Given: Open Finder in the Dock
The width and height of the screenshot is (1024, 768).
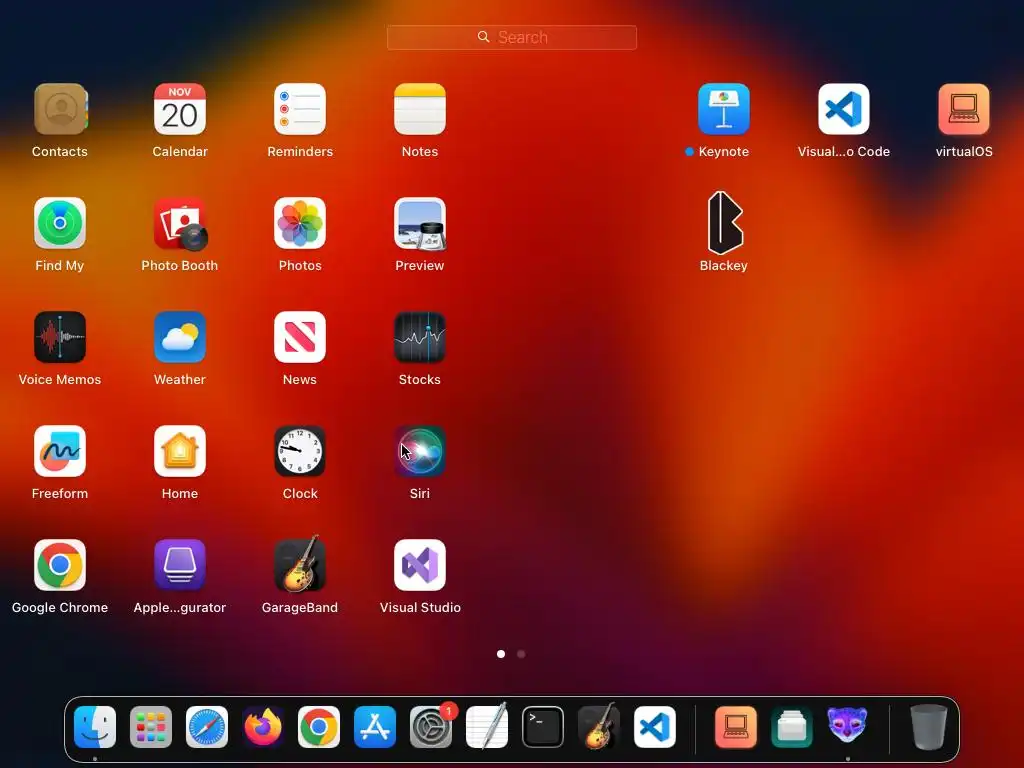Looking at the screenshot, I should [x=95, y=727].
